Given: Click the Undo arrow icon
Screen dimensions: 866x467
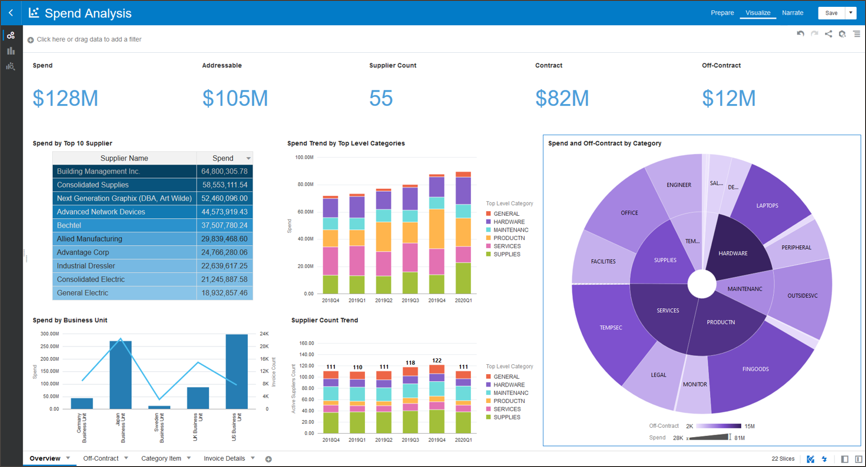Looking at the screenshot, I should point(800,34).
